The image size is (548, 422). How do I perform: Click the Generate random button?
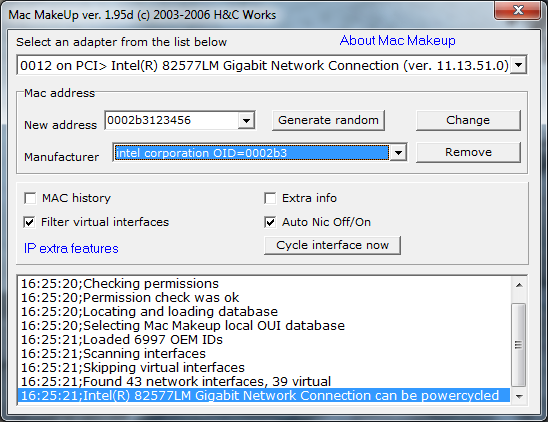(328, 121)
